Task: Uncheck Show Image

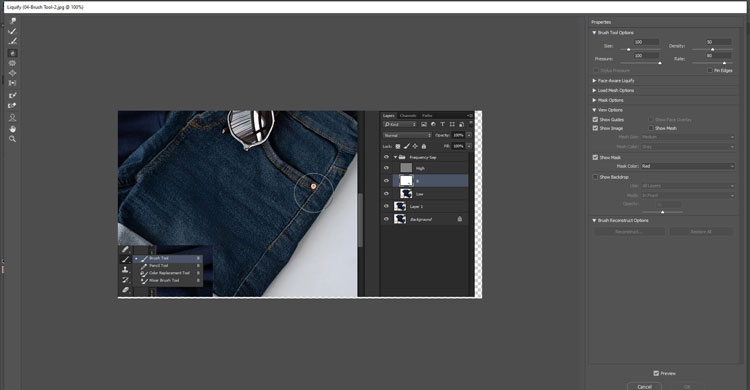Action: (x=596, y=128)
